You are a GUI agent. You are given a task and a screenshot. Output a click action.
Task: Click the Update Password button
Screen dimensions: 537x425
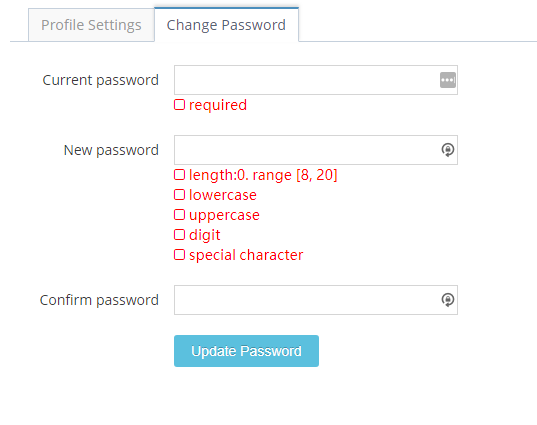[246, 351]
